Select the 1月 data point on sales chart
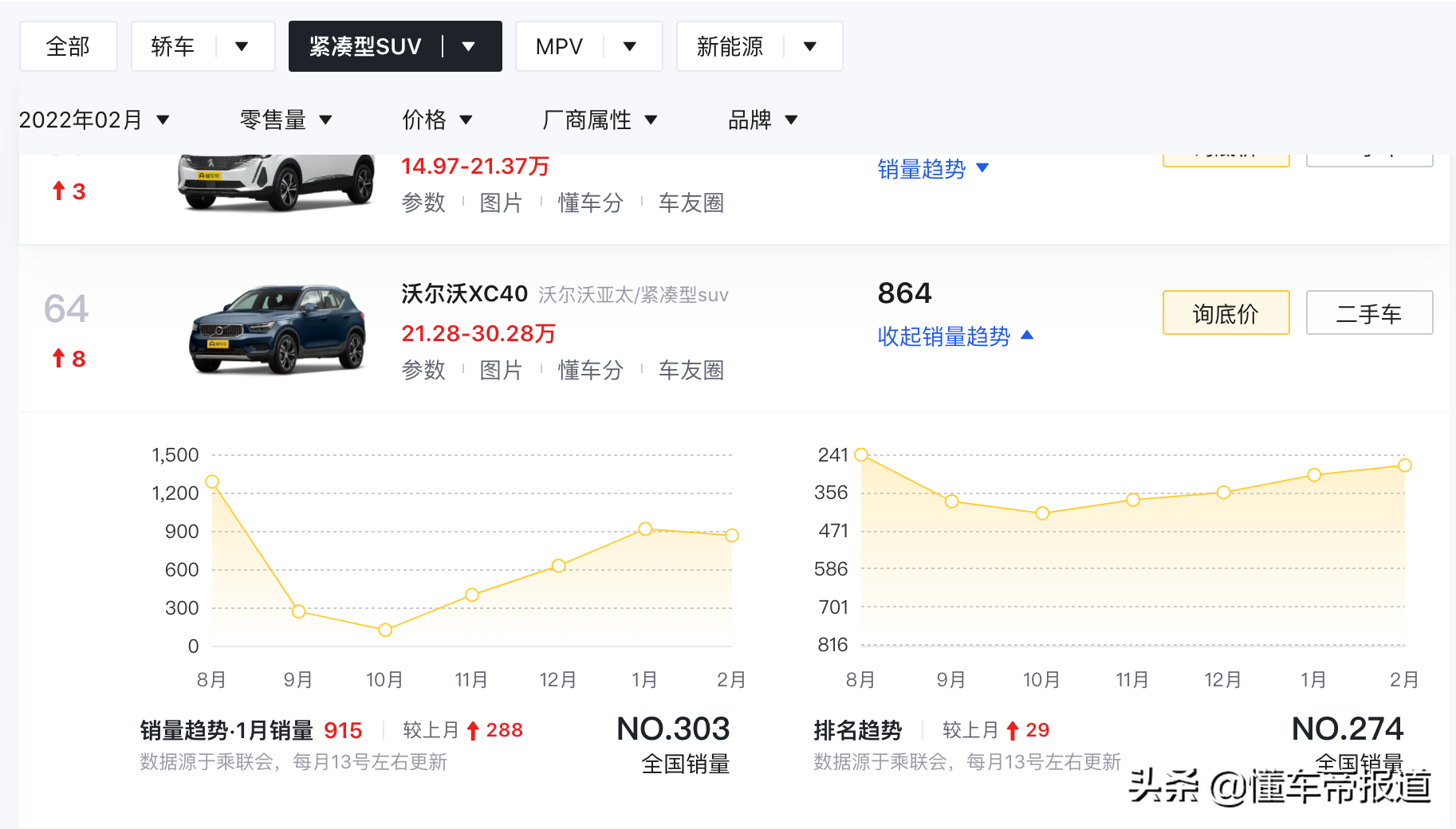Screen dimensions: 1456x829 pyautogui.click(x=645, y=528)
